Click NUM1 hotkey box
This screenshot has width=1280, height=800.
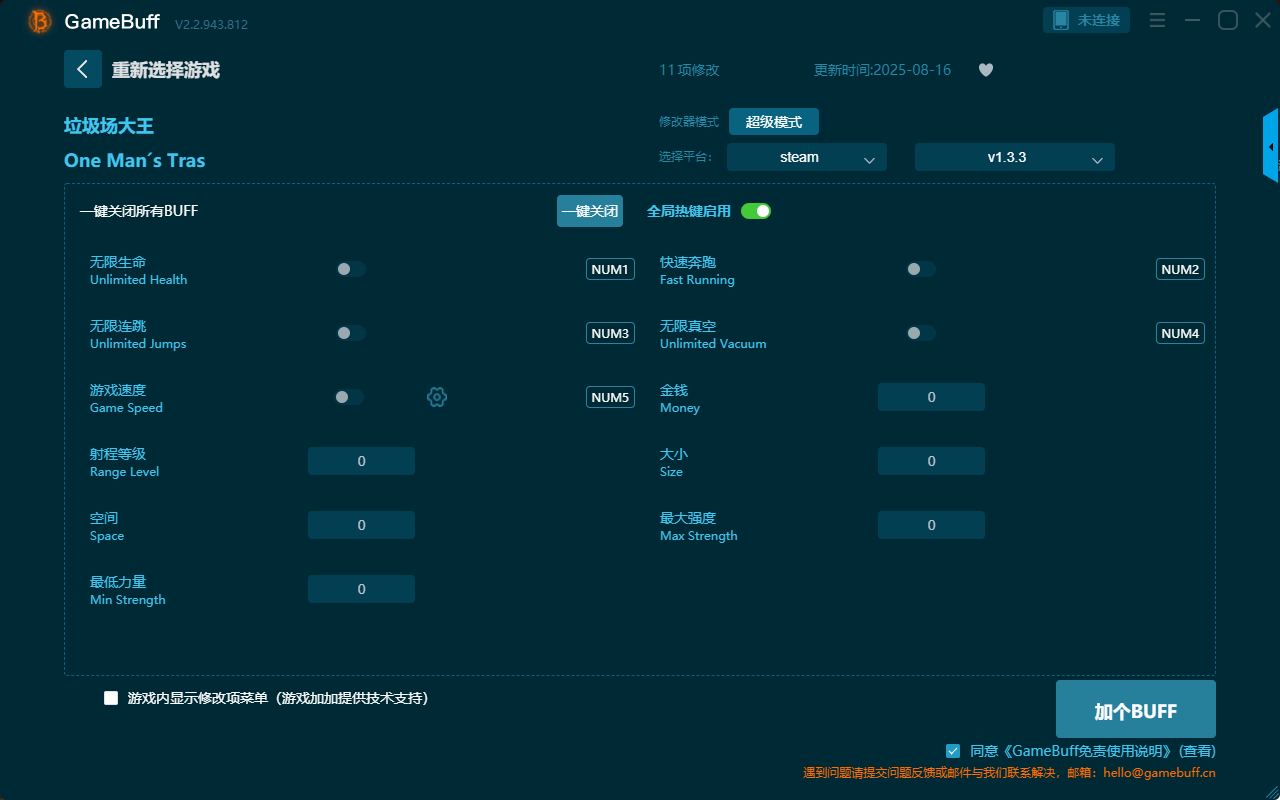pos(610,269)
